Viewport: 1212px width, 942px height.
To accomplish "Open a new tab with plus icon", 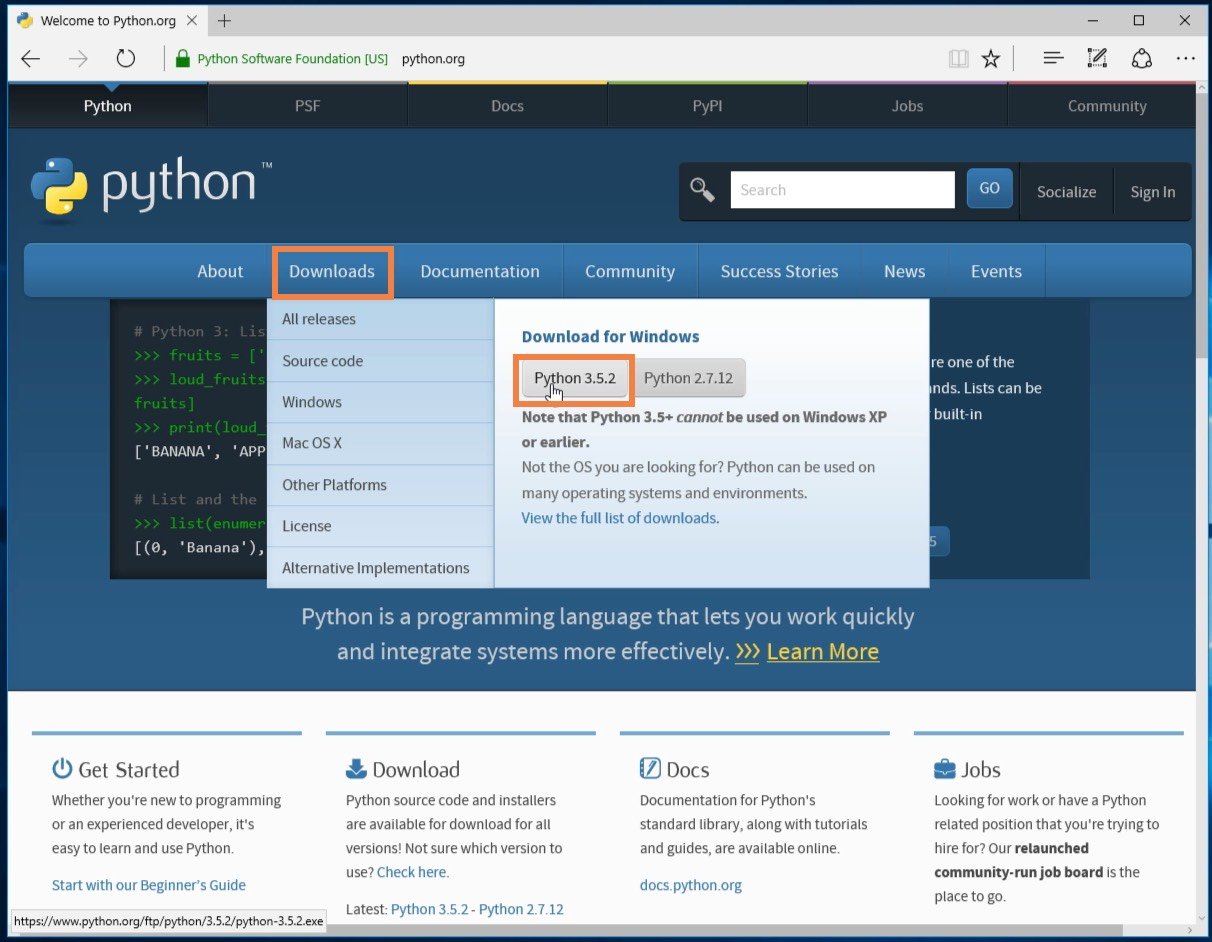I will (x=224, y=20).
